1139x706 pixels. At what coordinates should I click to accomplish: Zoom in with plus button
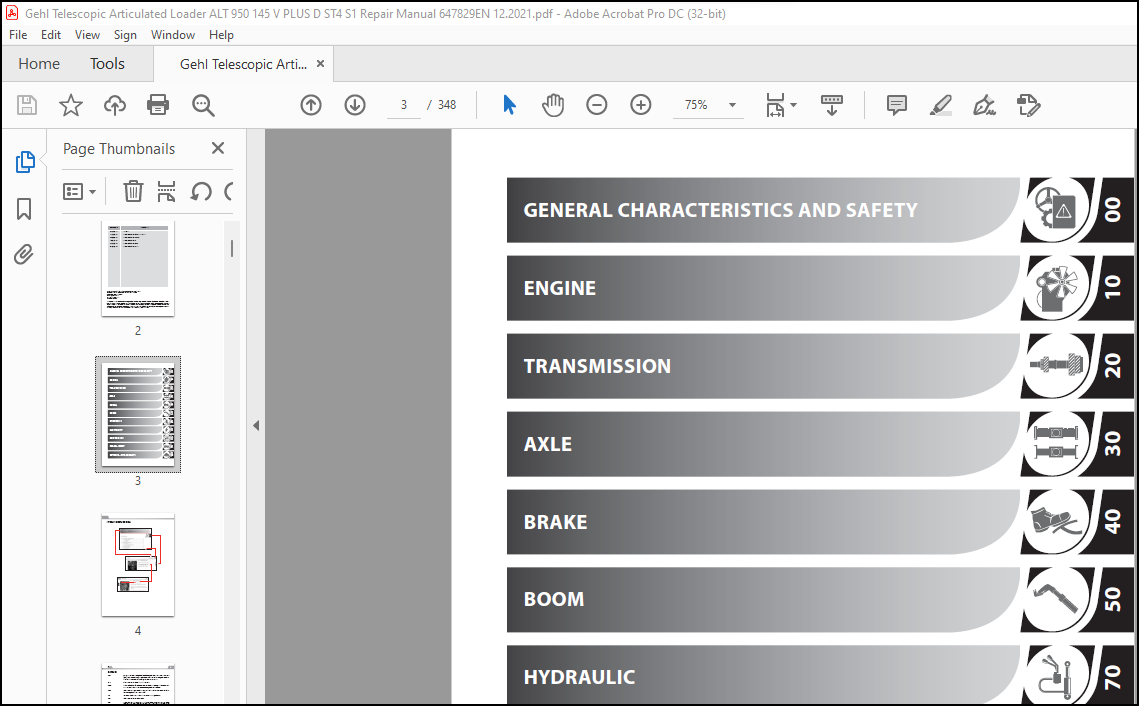pos(640,105)
